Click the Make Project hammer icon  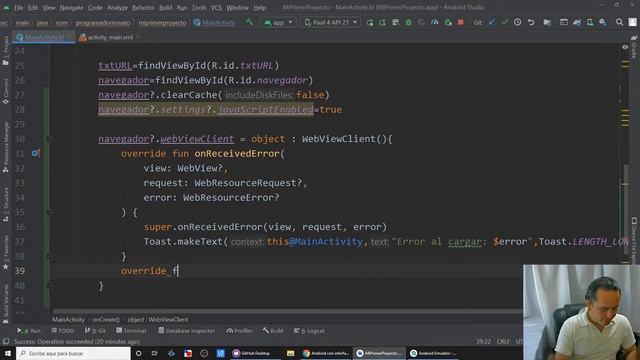(249, 22)
